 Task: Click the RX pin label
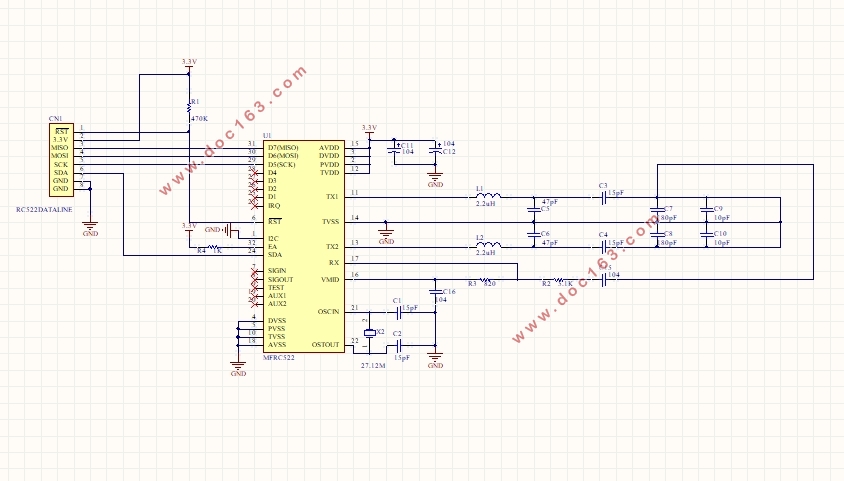click(334, 263)
